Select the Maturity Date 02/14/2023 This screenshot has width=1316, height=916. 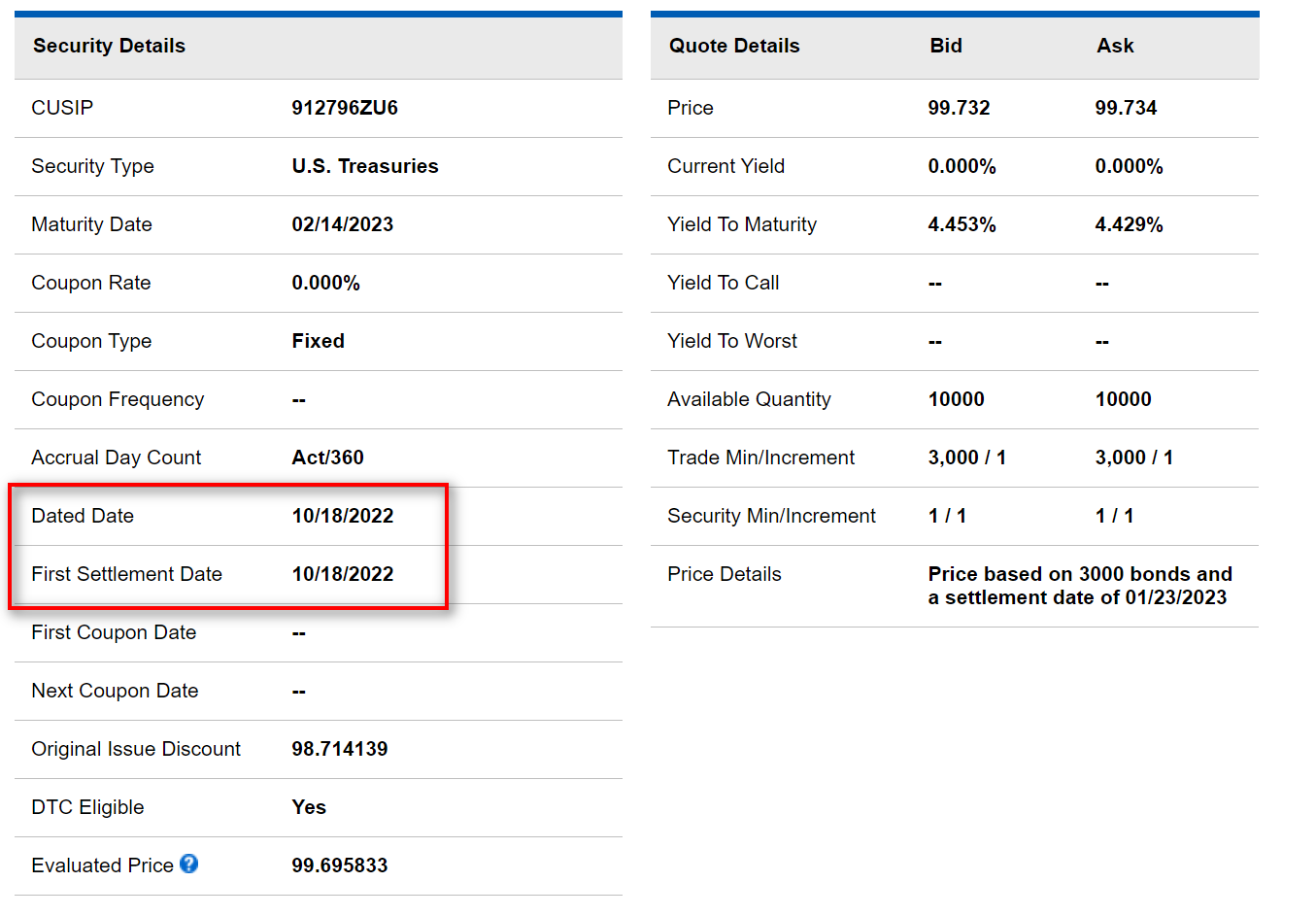tap(343, 224)
